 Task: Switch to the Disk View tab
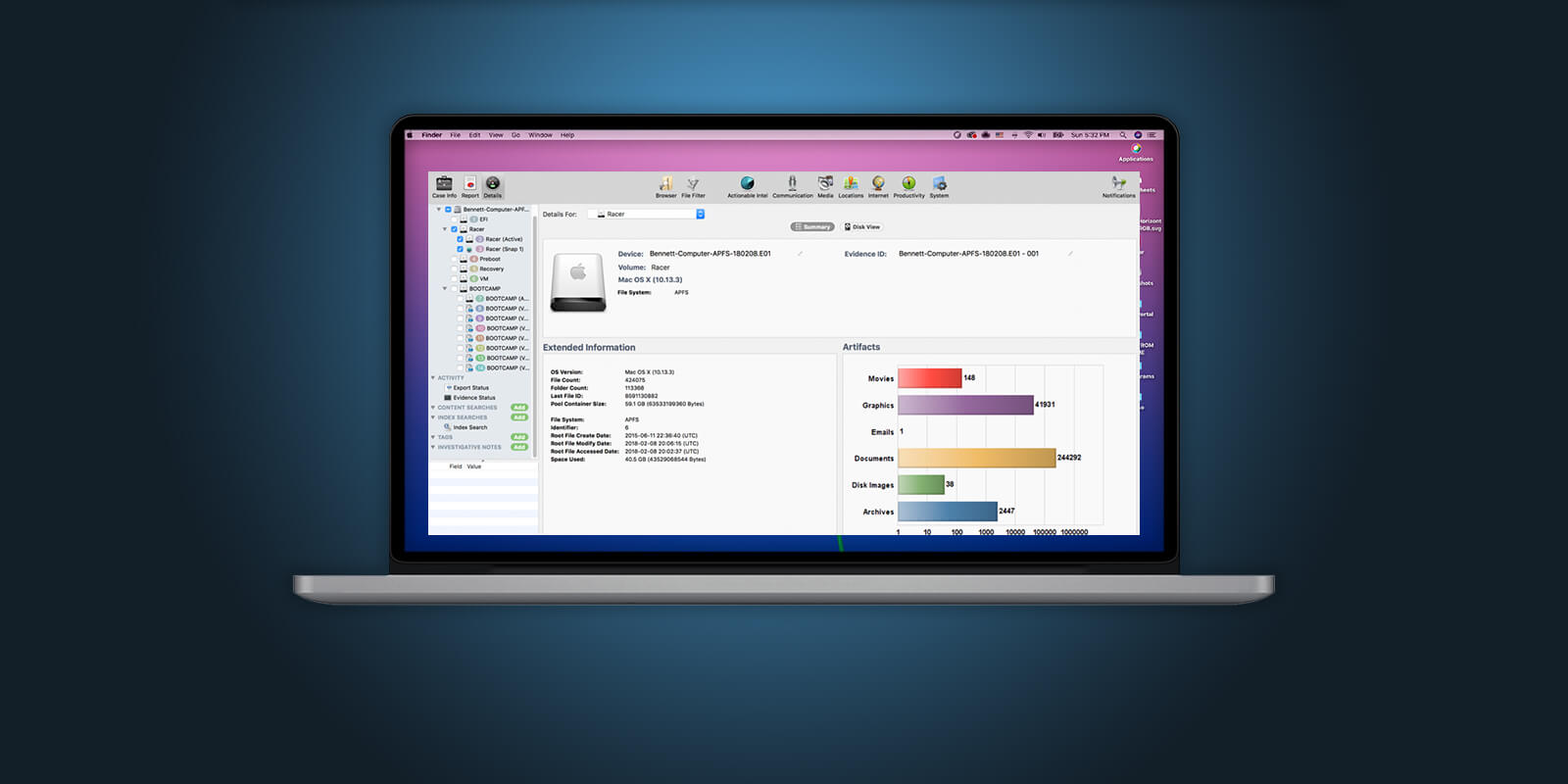(x=862, y=226)
